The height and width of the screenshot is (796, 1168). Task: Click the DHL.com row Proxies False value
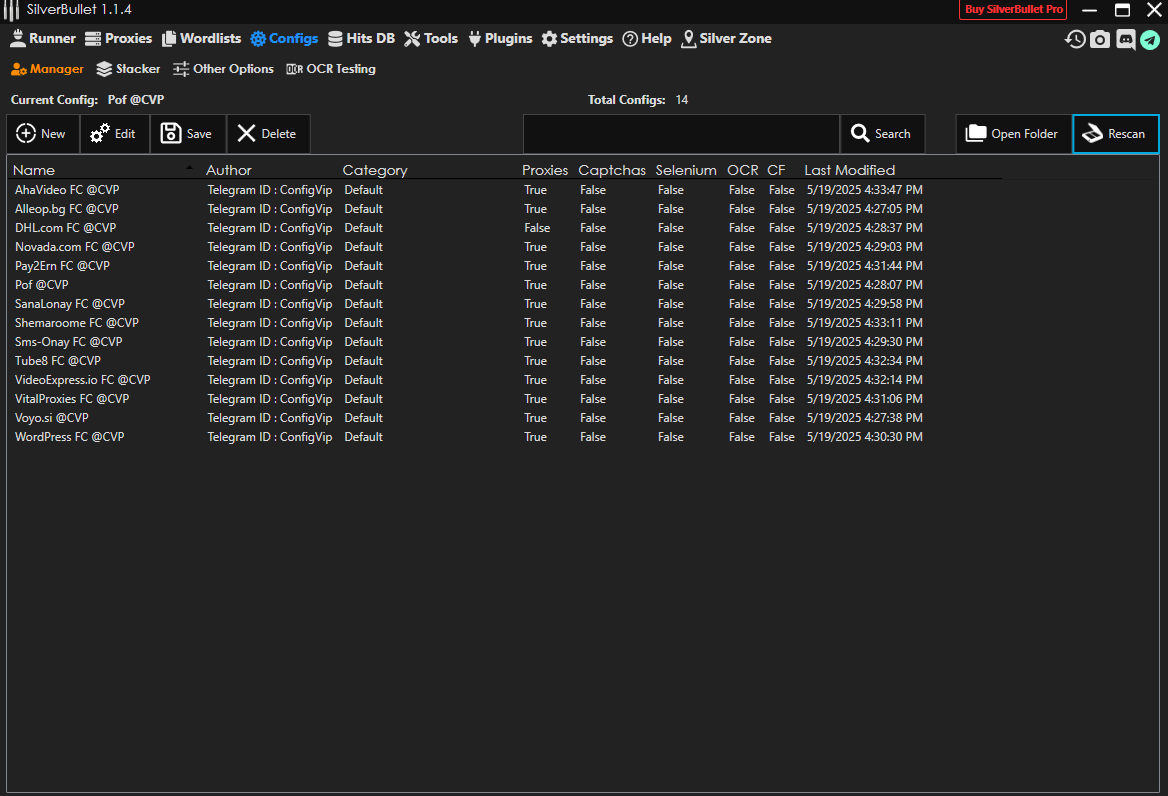point(537,228)
